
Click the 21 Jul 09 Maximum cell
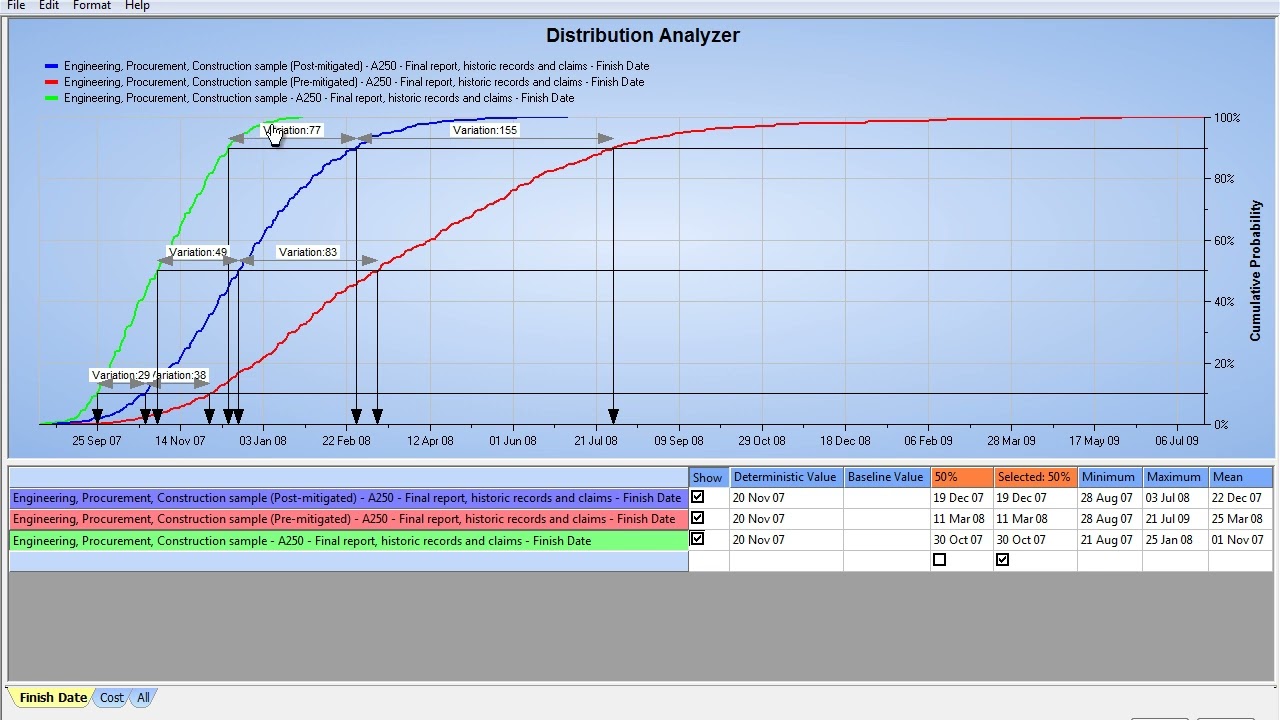pos(1175,519)
